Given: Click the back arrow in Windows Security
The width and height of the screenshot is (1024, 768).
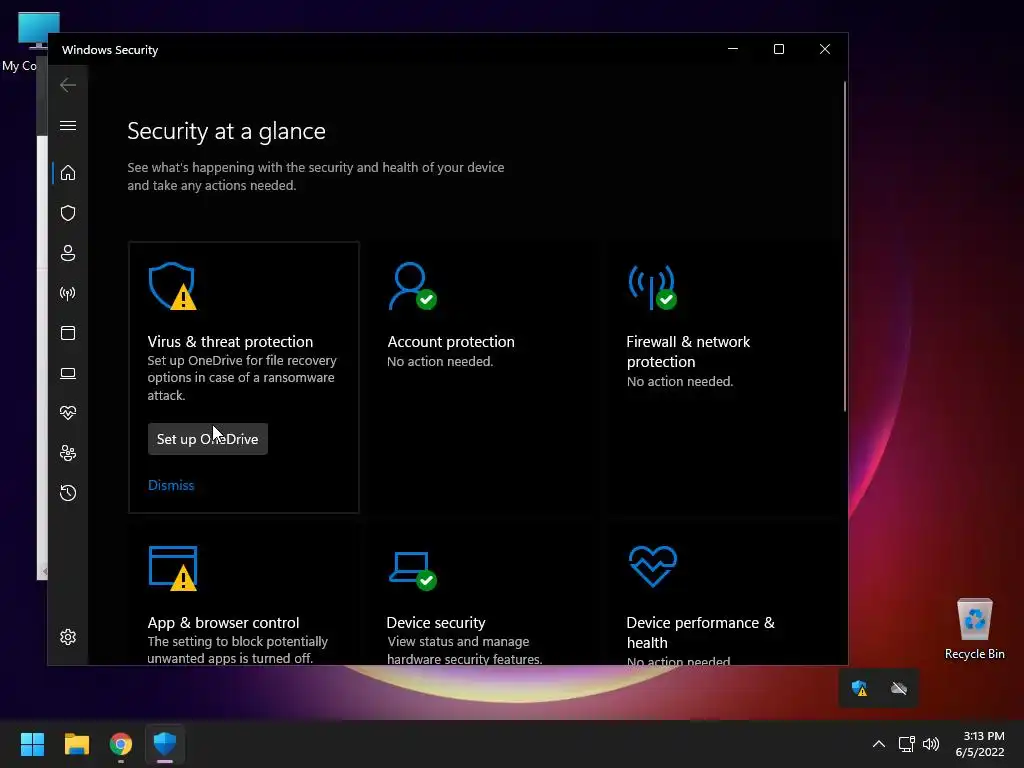Looking at the screenshot, I should [x=68, y=85].
